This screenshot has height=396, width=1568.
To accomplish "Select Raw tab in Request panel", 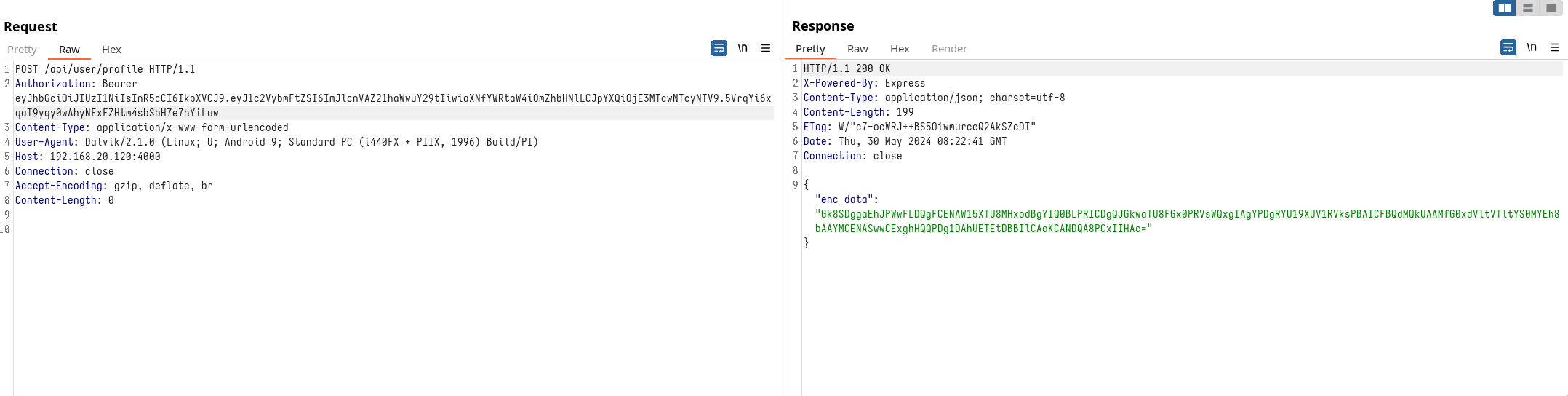I will click(x=69, y=49).
